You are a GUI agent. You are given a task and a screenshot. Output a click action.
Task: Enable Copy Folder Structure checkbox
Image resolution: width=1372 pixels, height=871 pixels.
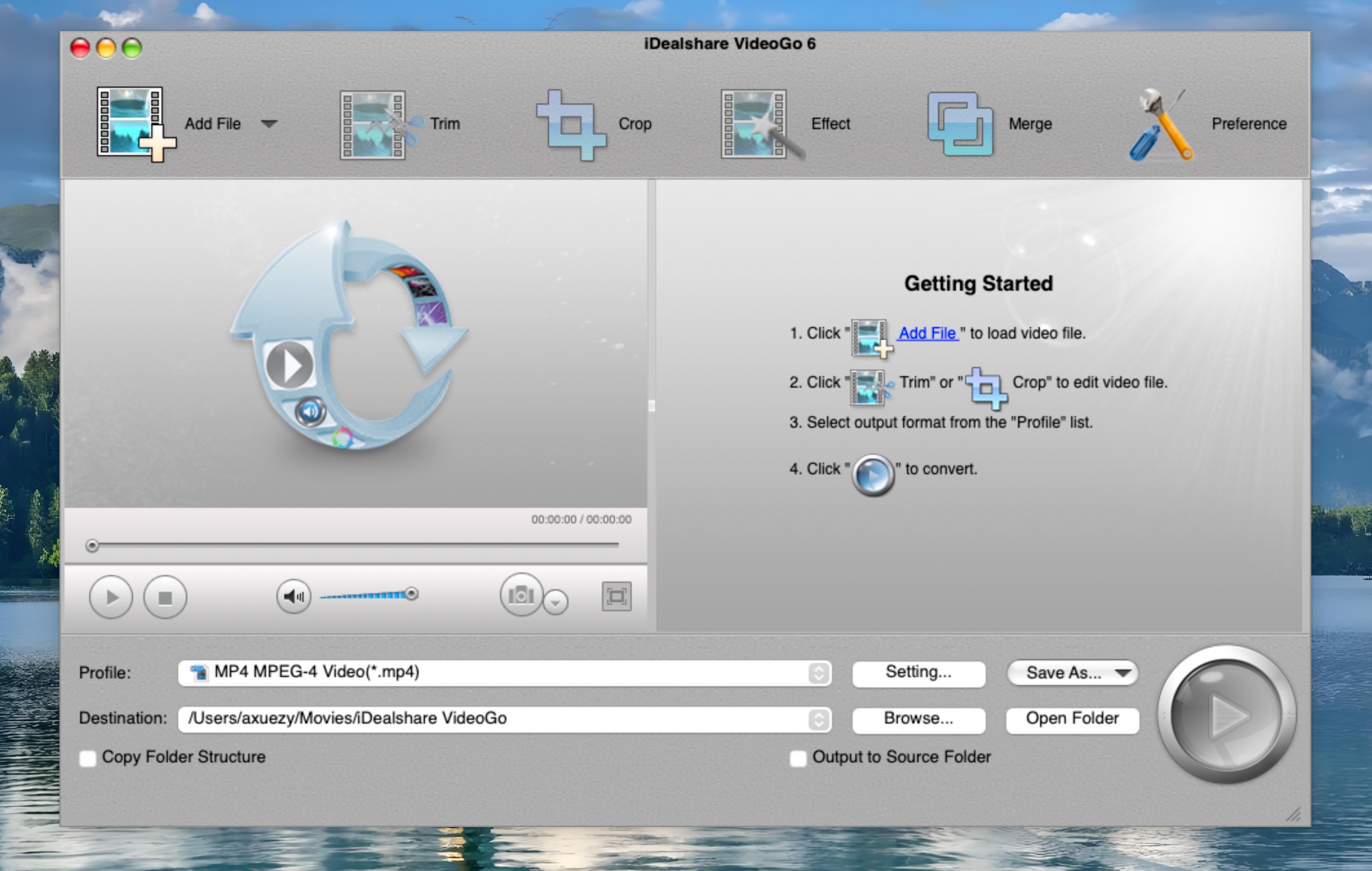coord(88,758)
